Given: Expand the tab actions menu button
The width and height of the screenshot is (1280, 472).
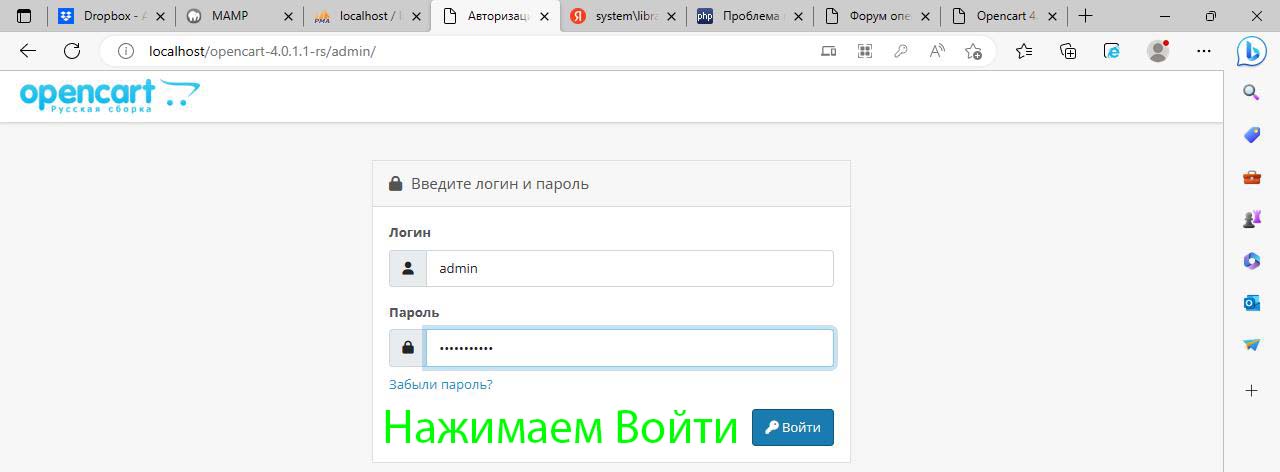Looking at the screenshot, I should coord(24,16).
